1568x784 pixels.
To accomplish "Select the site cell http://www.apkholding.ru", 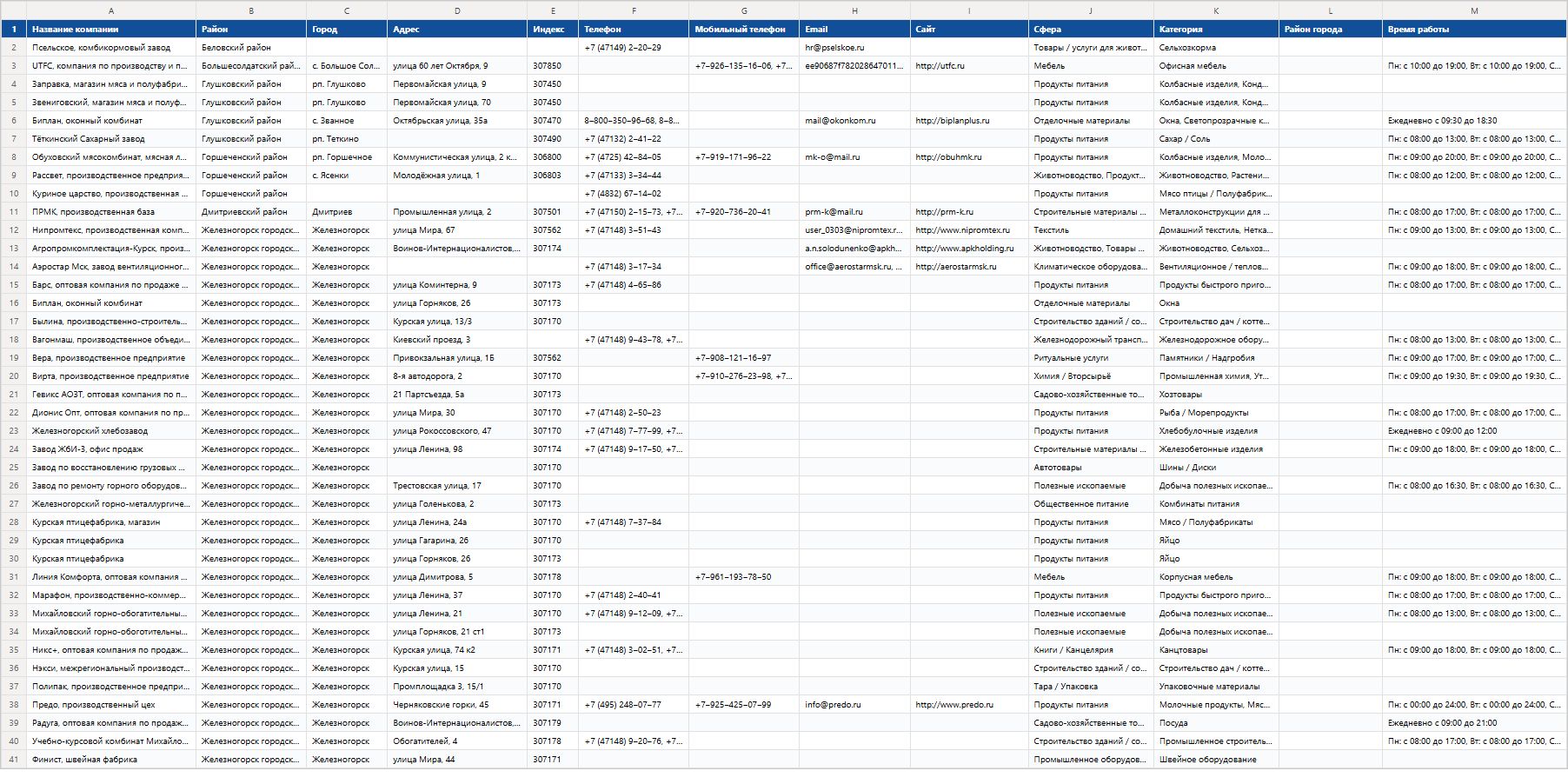I will point(969,249).
